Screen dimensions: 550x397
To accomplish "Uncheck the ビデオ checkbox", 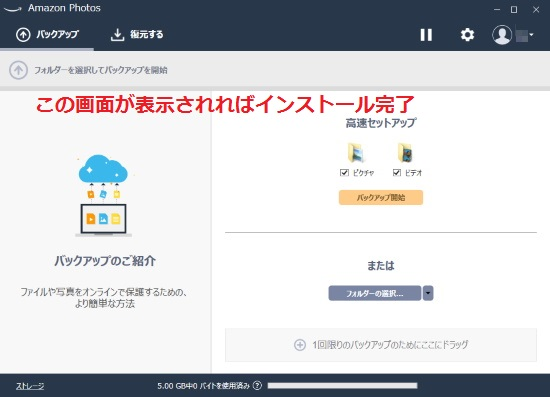I will click(397, 173).
